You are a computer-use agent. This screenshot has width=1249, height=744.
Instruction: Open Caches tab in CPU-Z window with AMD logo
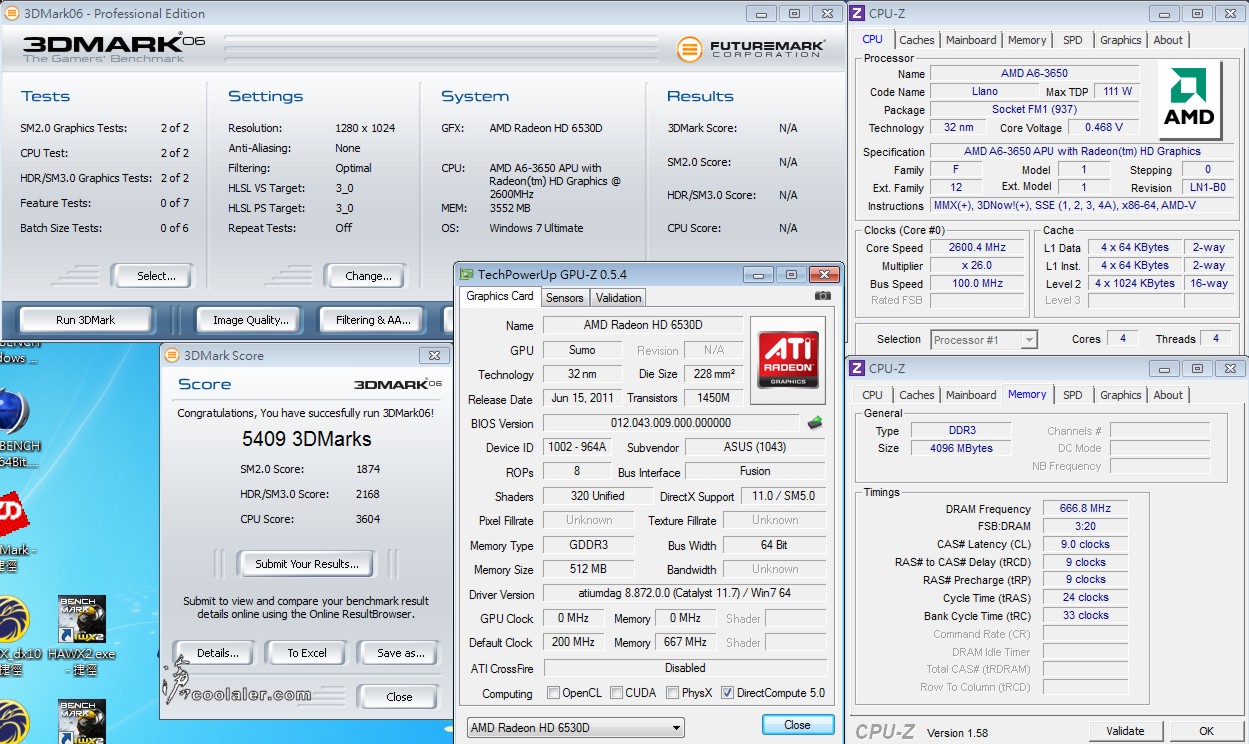click(916, 40)
